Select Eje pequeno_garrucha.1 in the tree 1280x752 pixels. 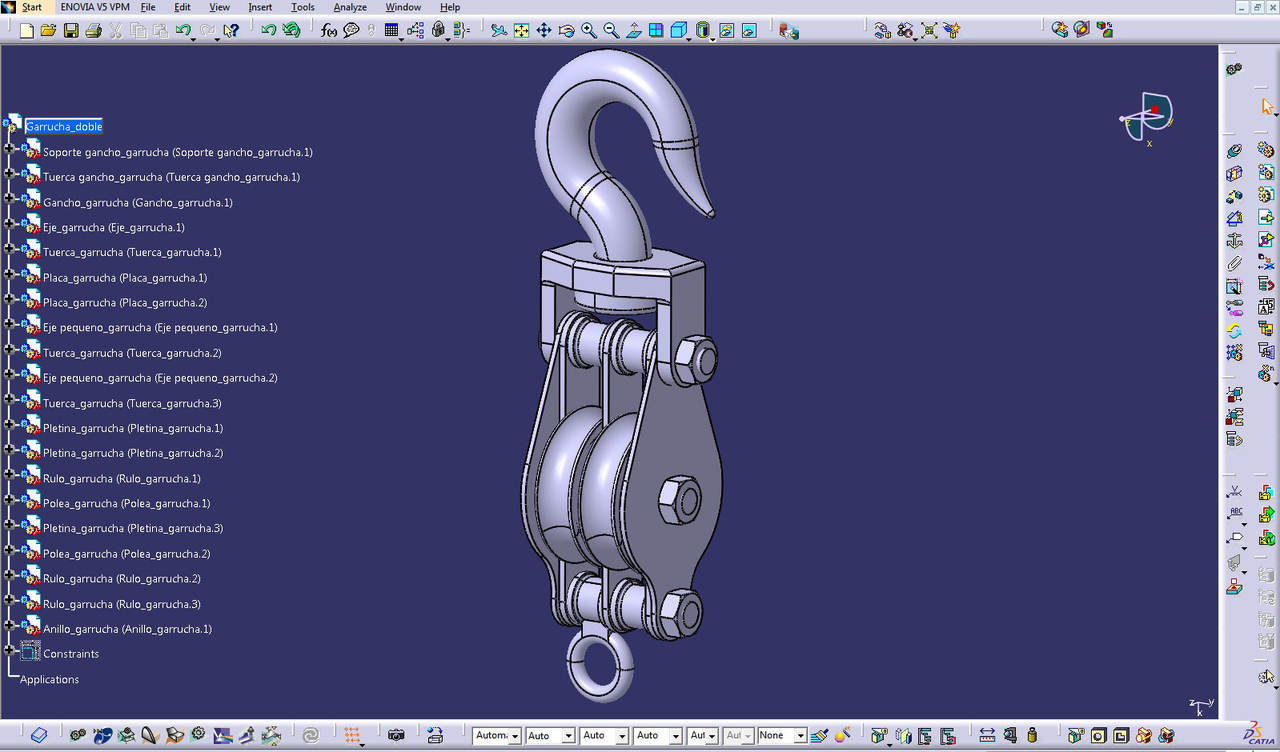point(160,328)
